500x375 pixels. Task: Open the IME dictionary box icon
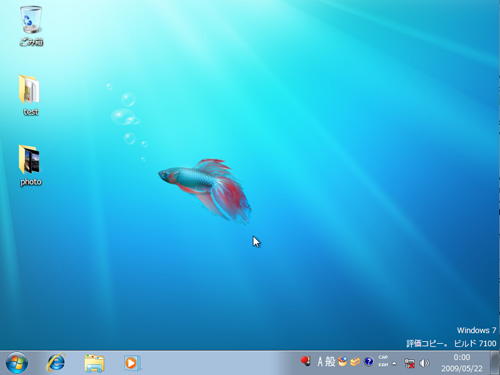[x=355, y=362]
